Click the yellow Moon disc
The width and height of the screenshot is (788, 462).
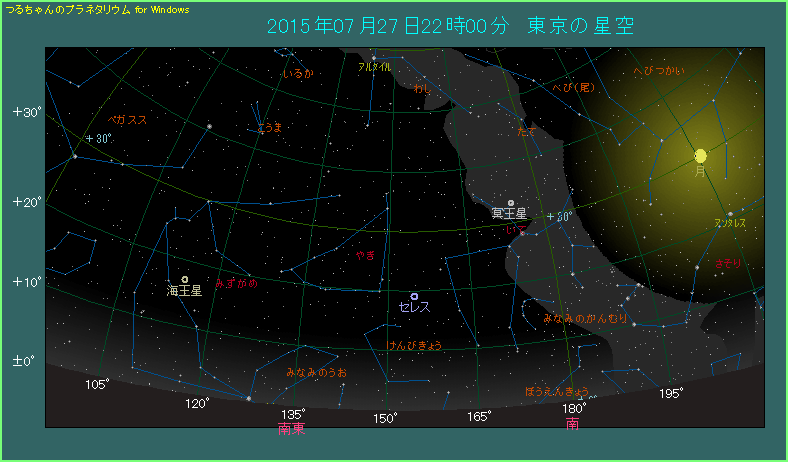(x=700, y=156)
